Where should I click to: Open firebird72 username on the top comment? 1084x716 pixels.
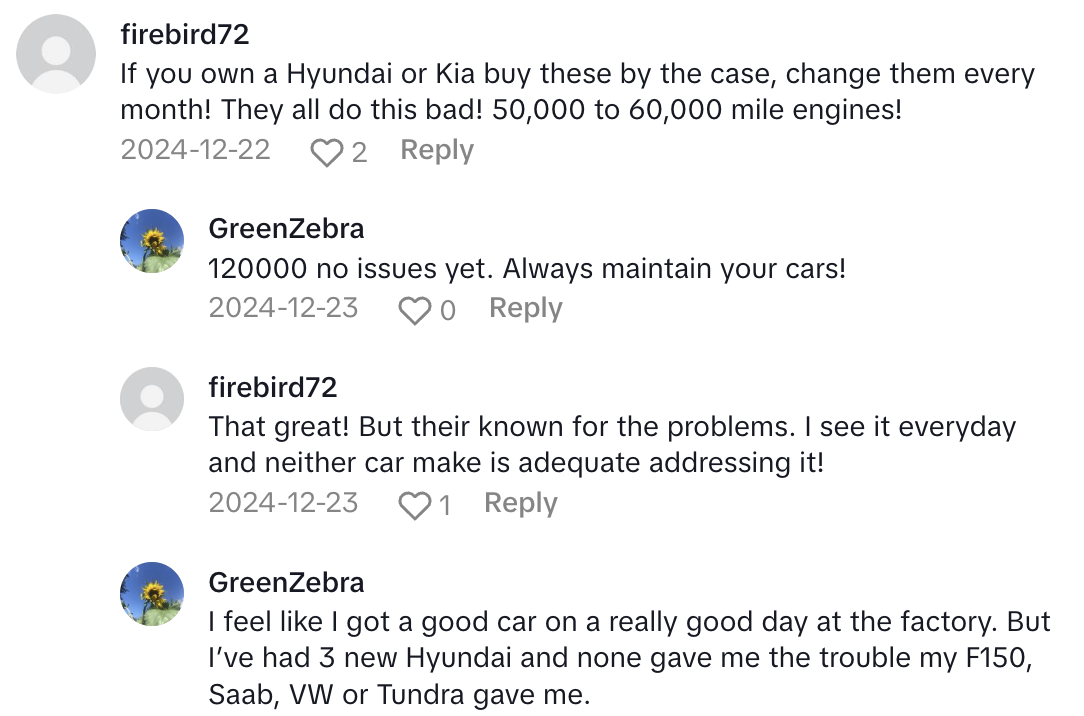(x=185, y=34)
